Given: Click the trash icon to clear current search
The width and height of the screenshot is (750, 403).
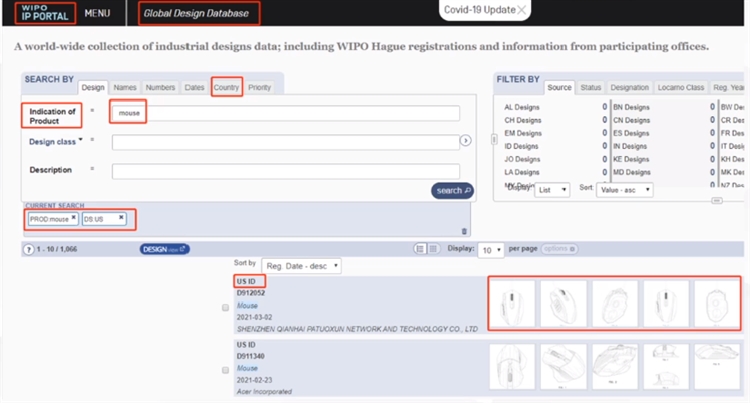Looking at the screenshot, I should click(463, 231).
